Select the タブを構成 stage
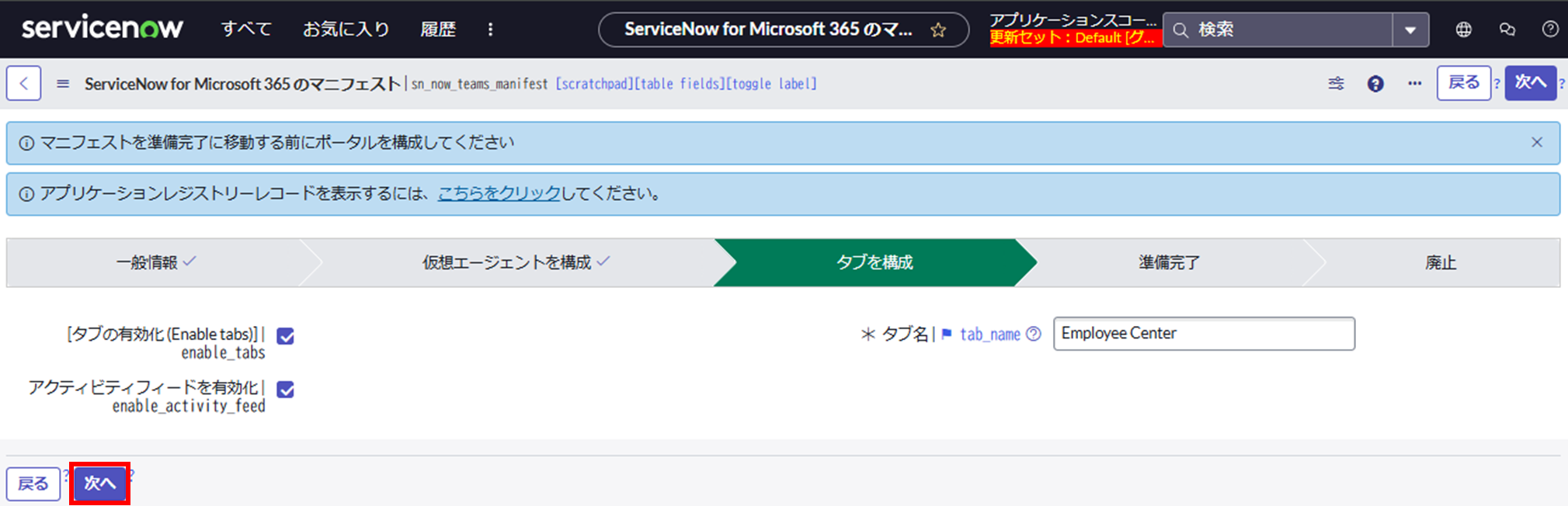The width and height of the screenshot is (1568, 506). (x=874, y=262)
